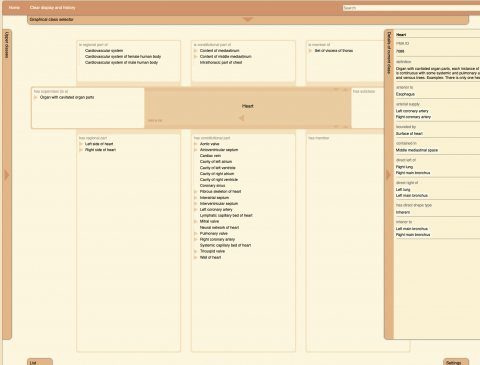This screenshot has width=480, height=365.
Task: Open the List tab at bottom
Action: pos(40,362)
